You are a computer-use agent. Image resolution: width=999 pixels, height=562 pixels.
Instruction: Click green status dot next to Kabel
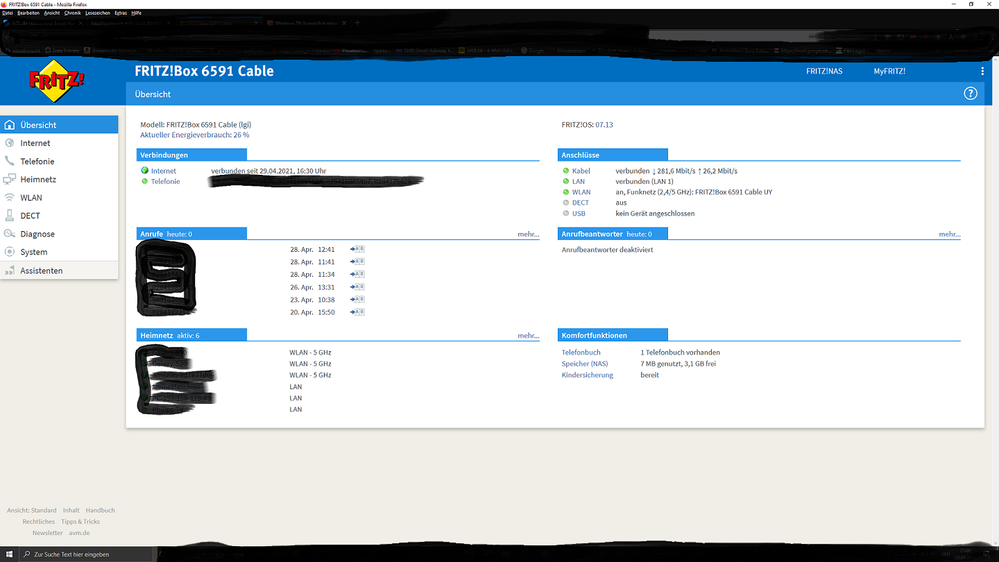click(x=566, y=171)
